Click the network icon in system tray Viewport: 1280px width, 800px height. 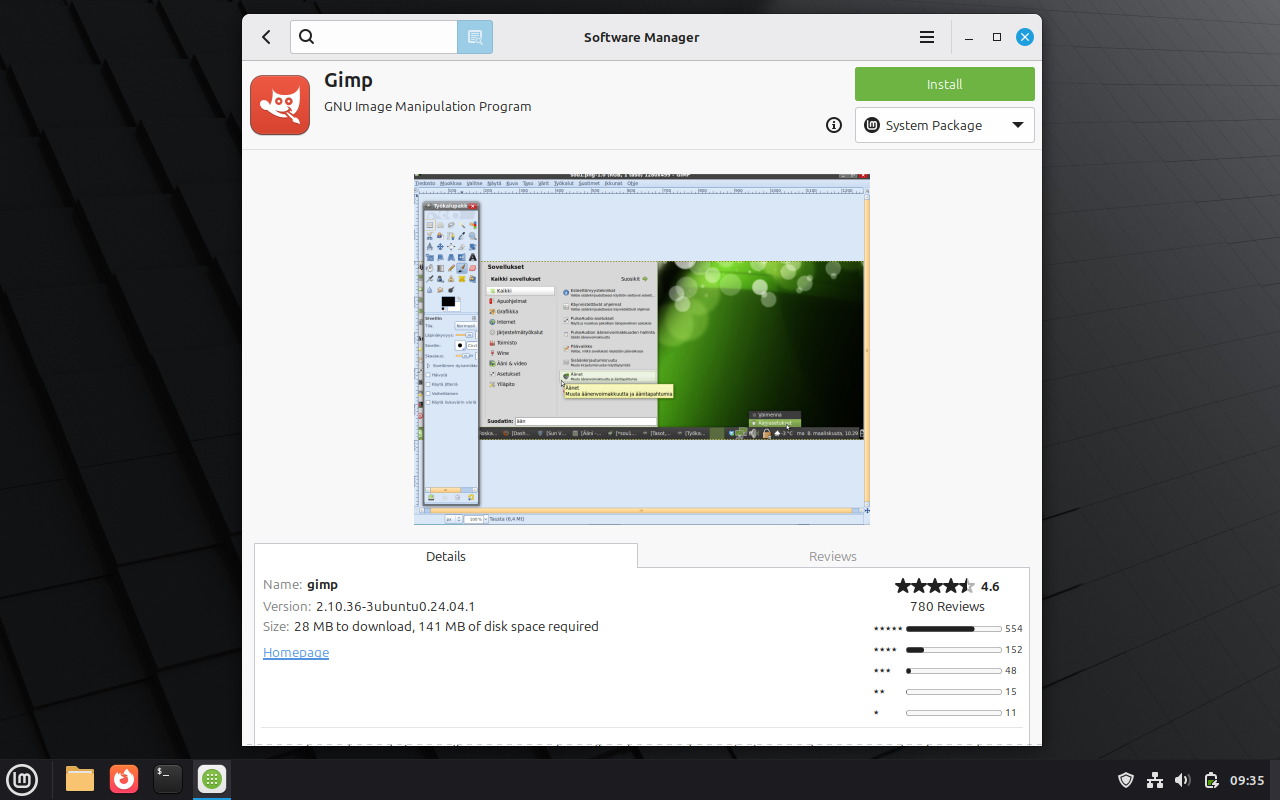pyautogui.click(x=1154, y=780)
